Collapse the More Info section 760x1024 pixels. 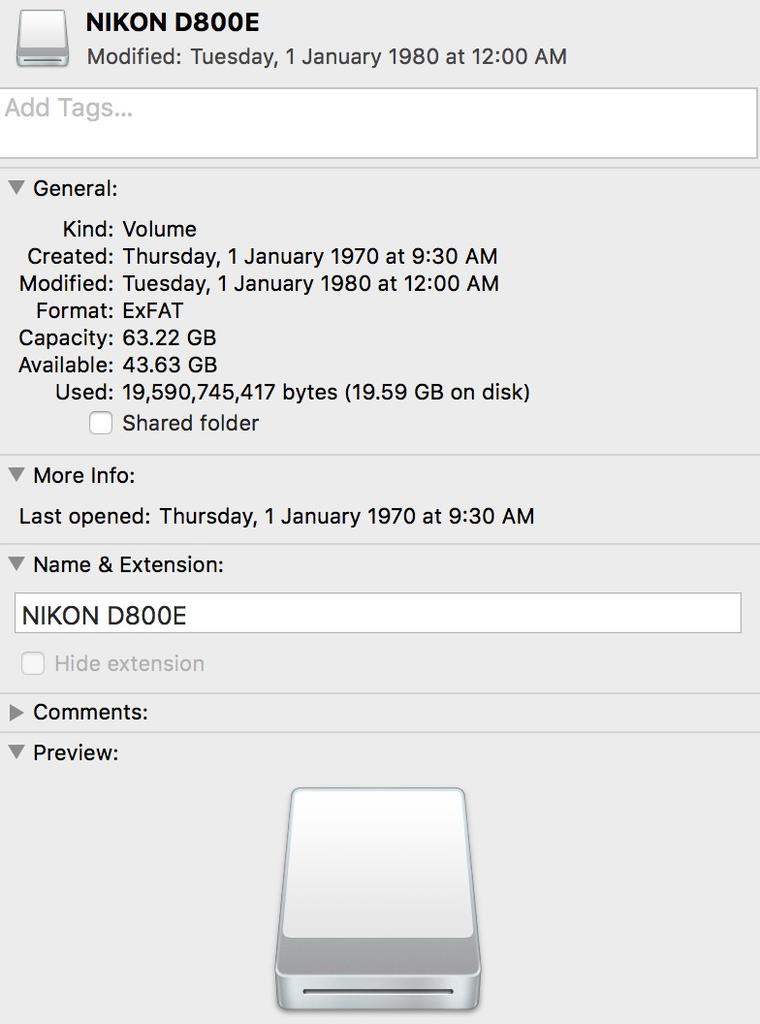click(x=16, y=475)
